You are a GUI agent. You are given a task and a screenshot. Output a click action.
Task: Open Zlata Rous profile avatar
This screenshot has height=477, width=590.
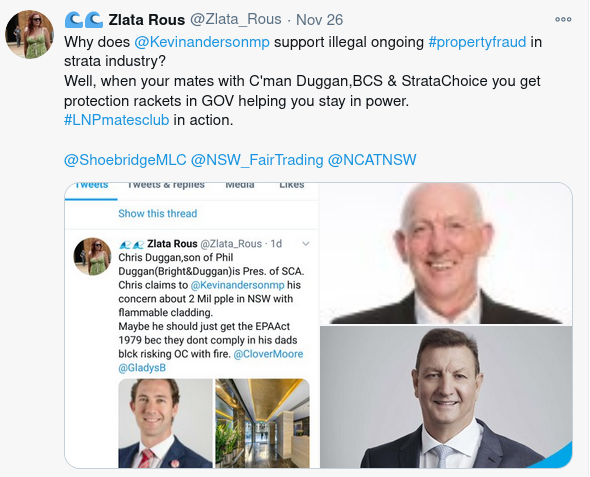29,34
